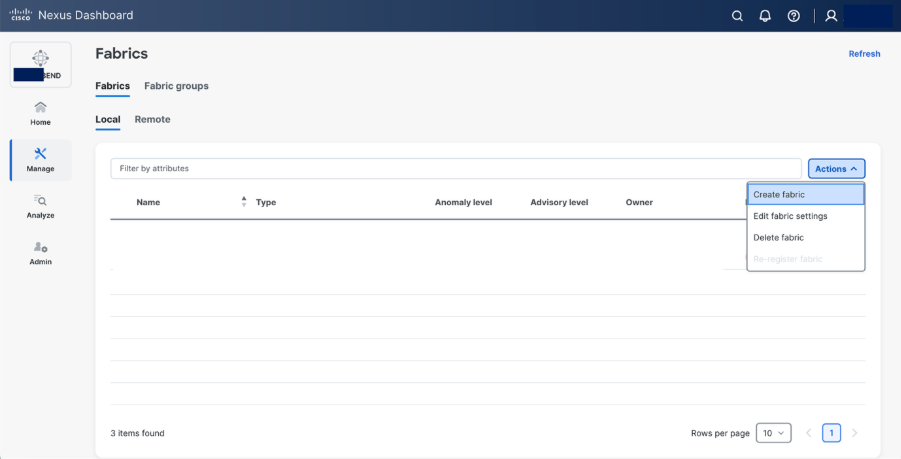The width and height of the screenshot is (901, 459).
Task: Click the Cisco logo
Action: click(x=21, y=14)
